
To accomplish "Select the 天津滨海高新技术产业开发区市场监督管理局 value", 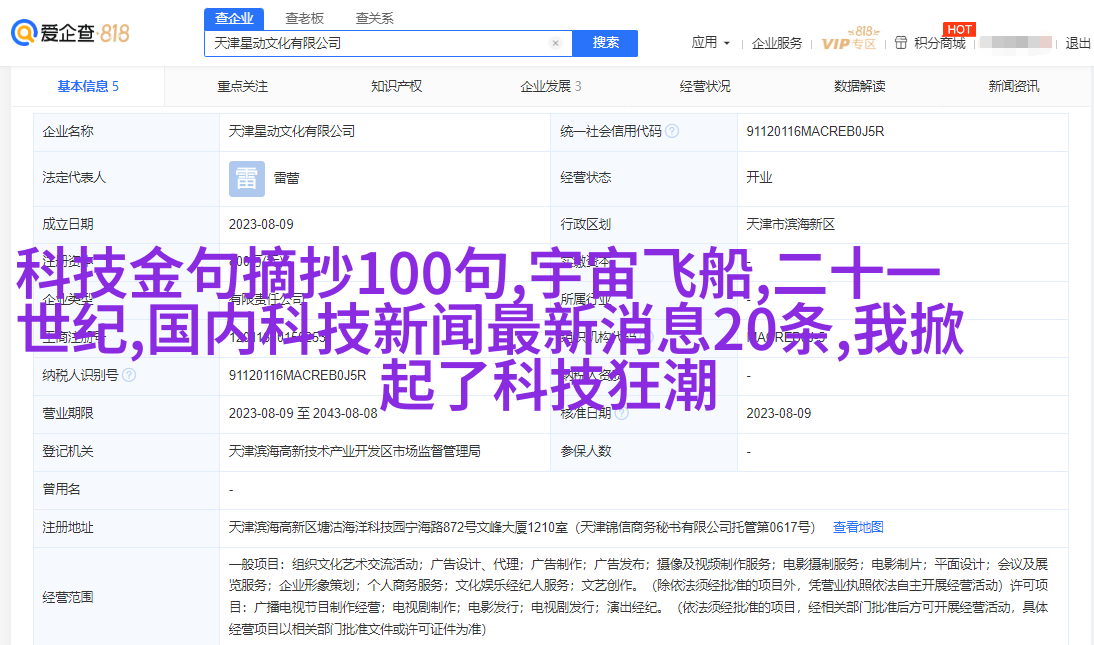I will coord(354,452).
